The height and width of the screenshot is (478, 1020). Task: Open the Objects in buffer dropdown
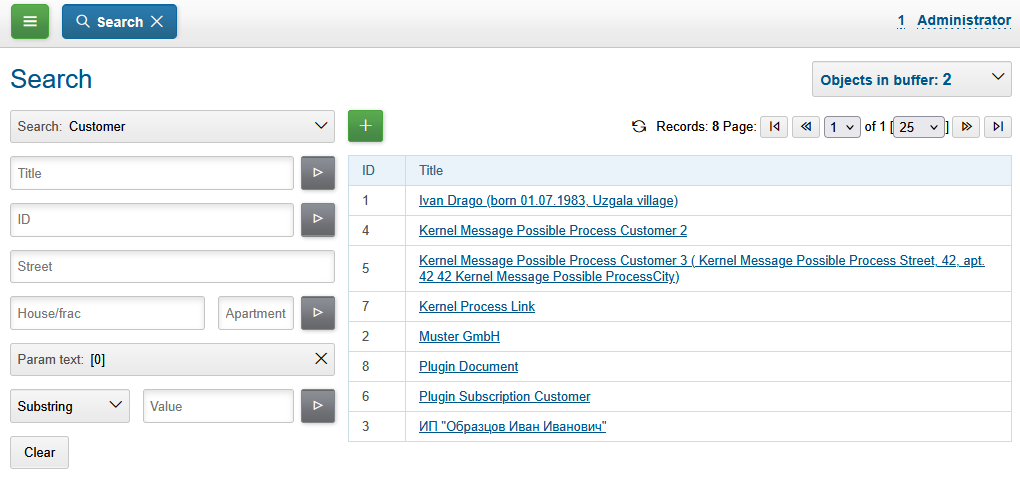click(911, 79)
